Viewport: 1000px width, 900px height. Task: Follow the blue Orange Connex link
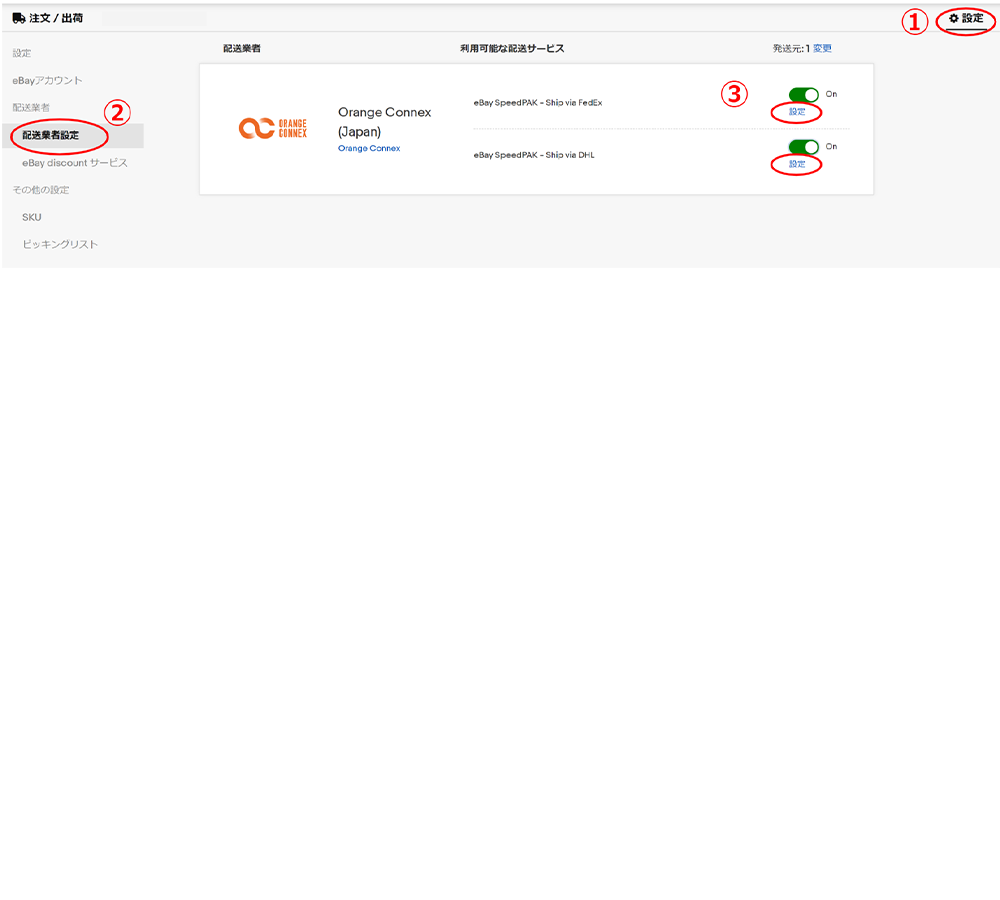pyautogui.click(x=369, y=148)
